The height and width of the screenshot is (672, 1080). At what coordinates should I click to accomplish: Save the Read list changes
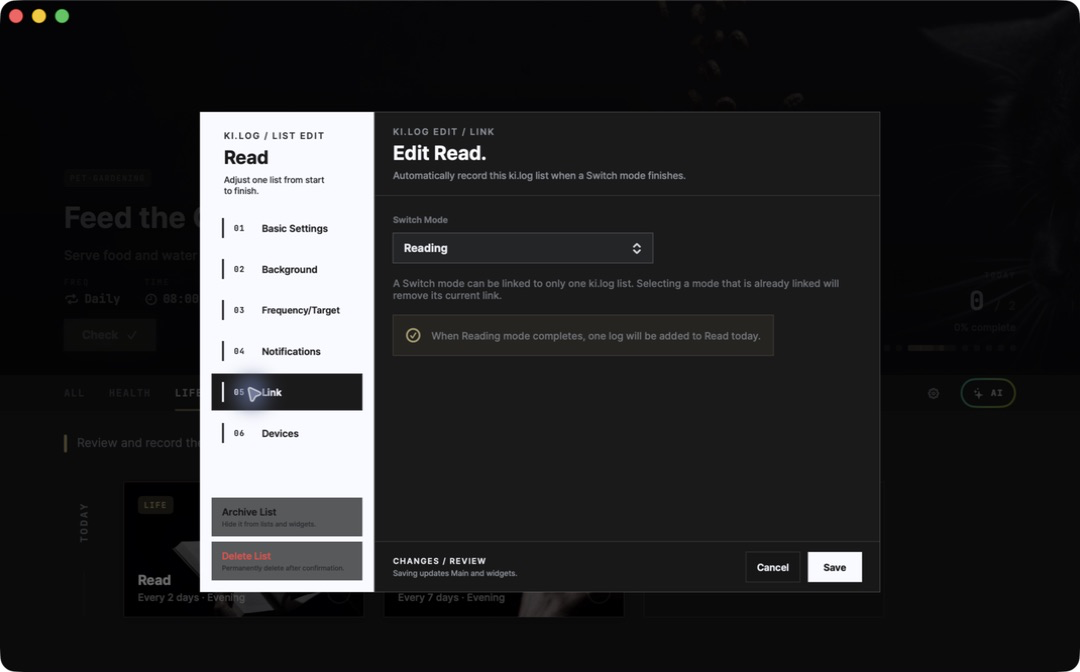pos(834,567)
